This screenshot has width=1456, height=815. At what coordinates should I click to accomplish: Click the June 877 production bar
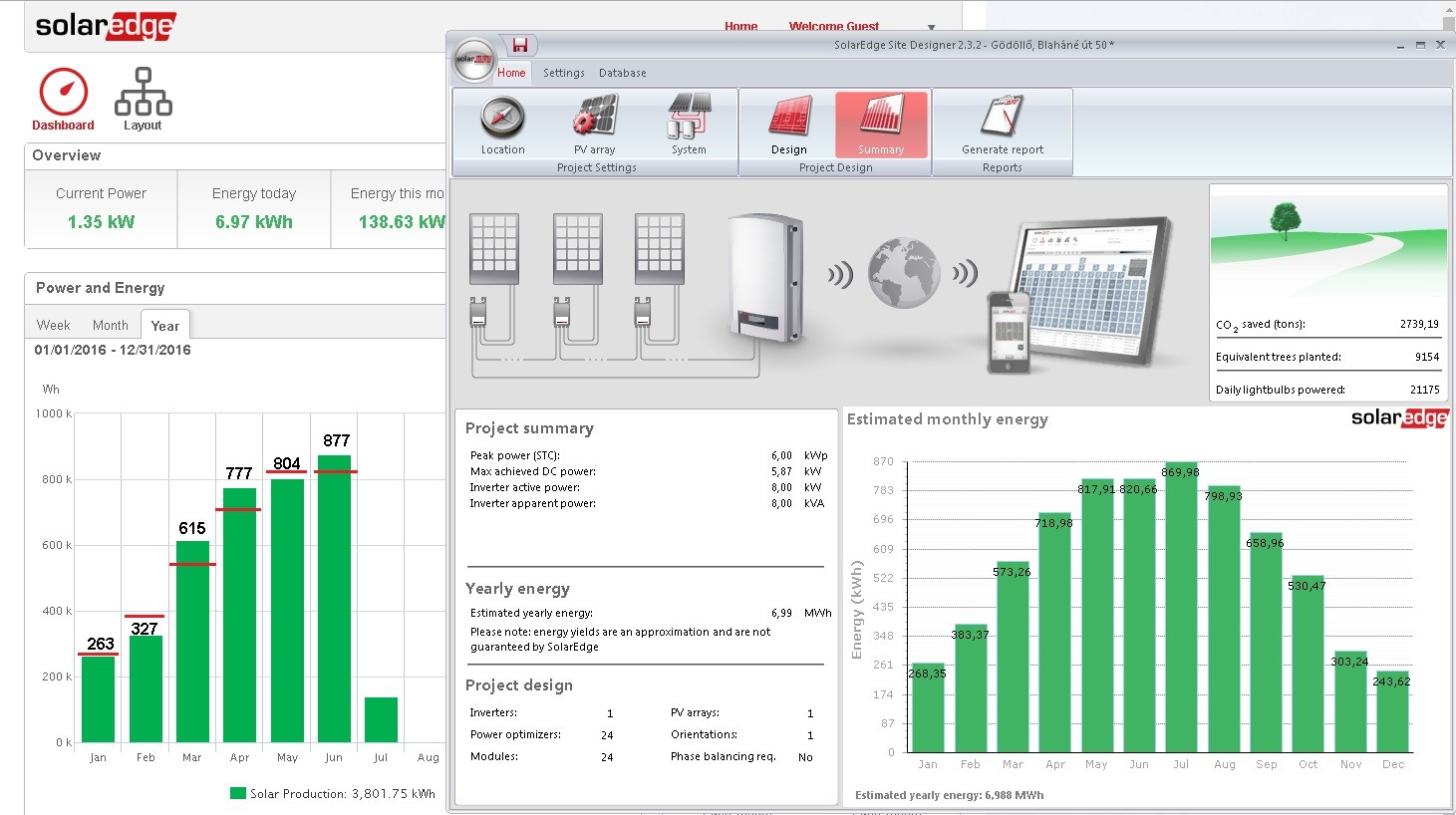(335, 599)
